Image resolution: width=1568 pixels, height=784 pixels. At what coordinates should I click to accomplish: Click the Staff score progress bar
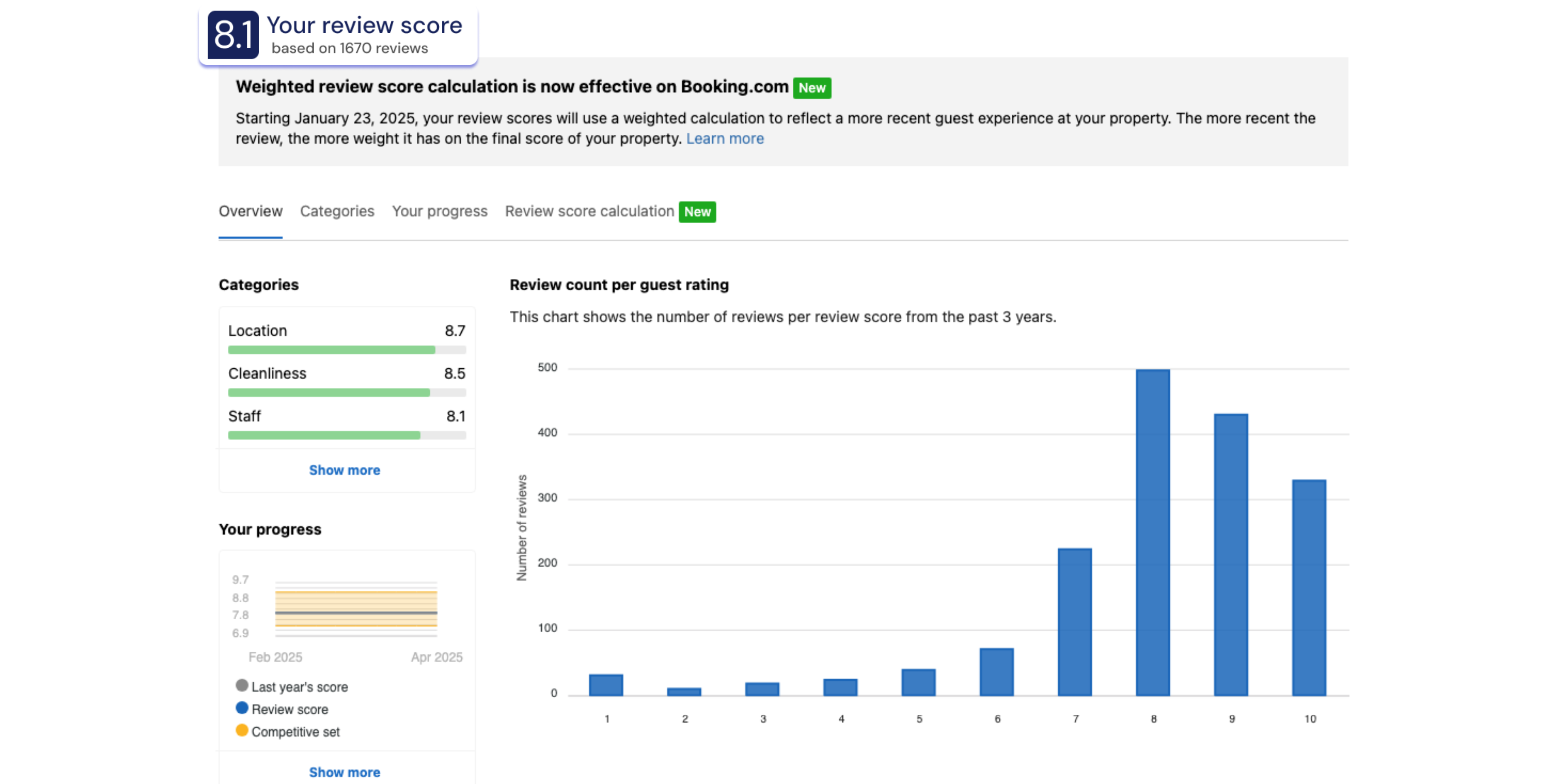click(347, 435)
